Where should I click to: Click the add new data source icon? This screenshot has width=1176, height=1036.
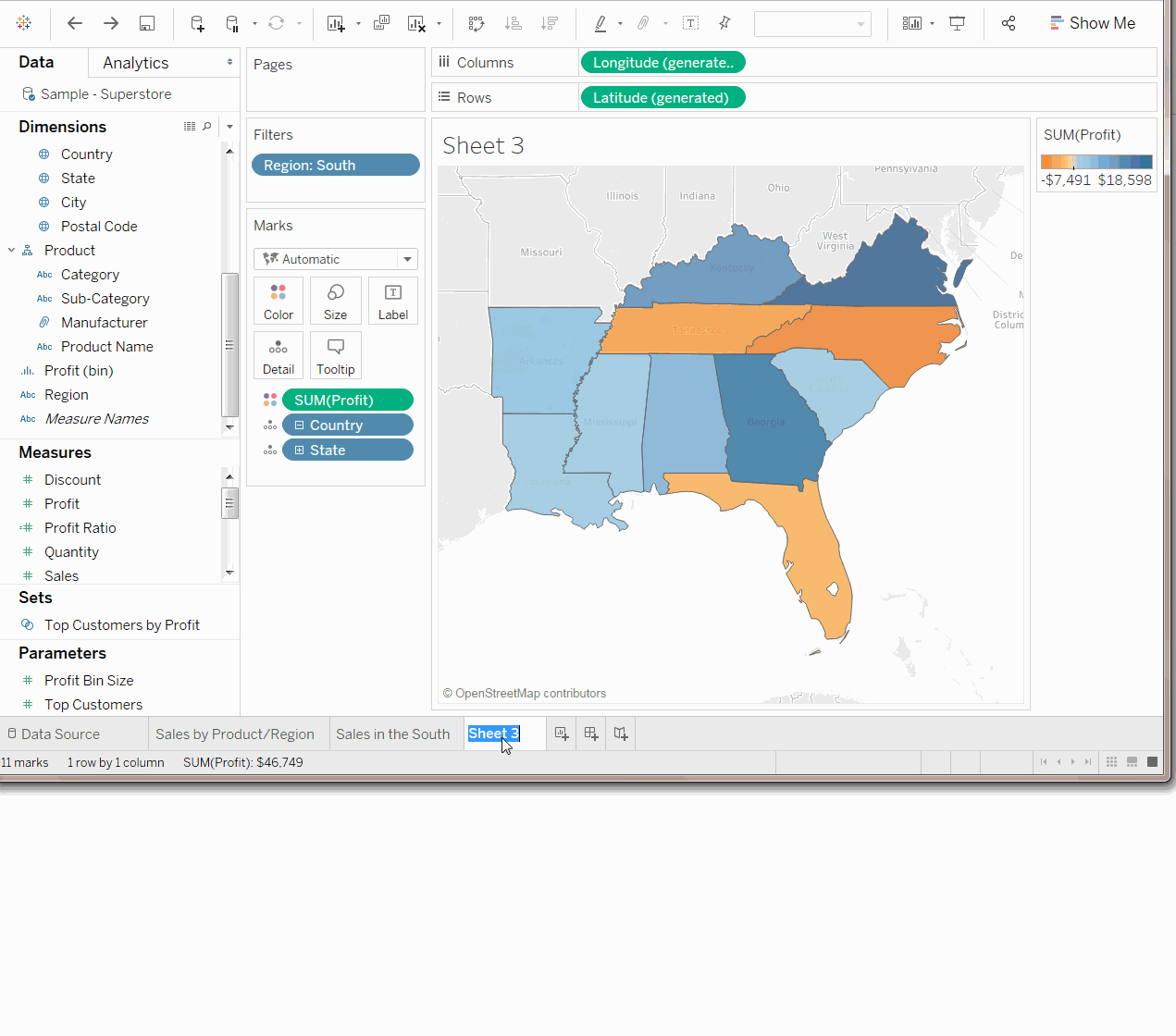pyautogui.click(x=197, y=23)
